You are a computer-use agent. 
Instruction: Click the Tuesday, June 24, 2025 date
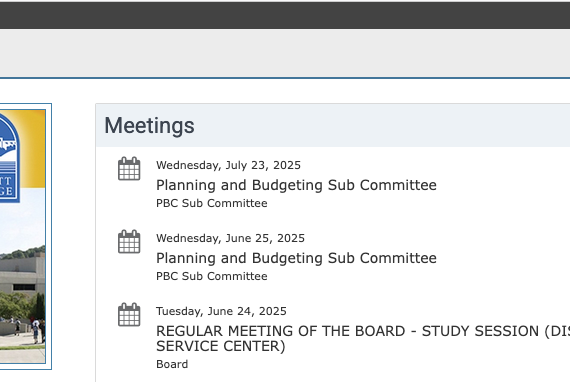[221, 311]
